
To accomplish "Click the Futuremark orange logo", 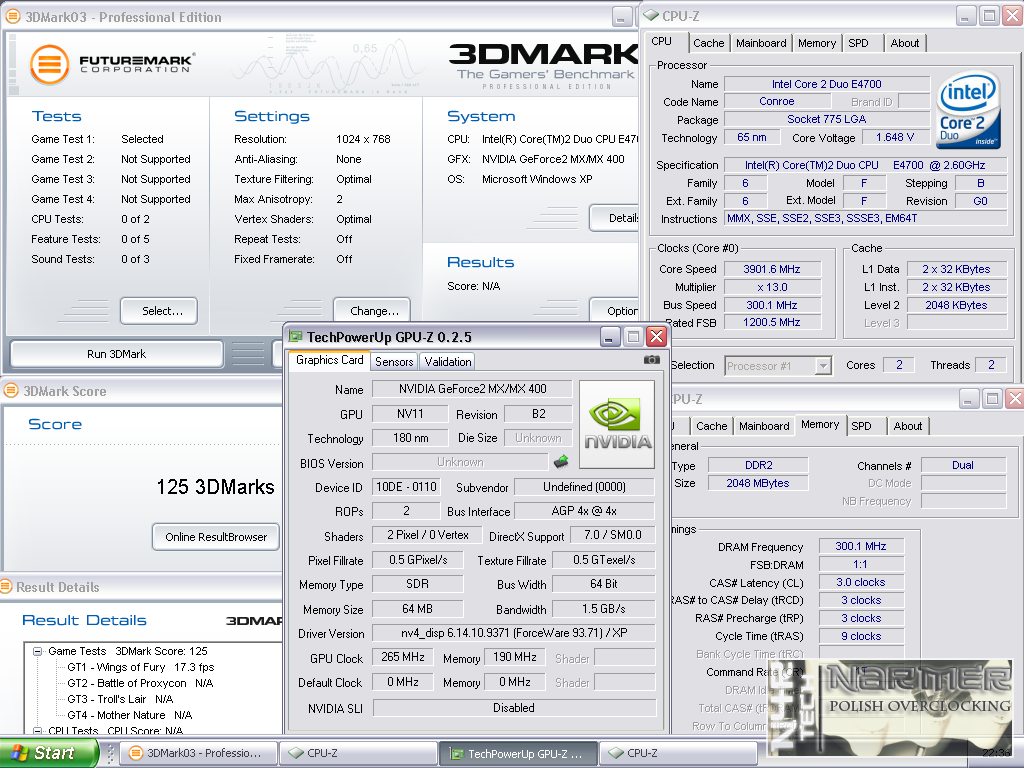I will 50,65.
